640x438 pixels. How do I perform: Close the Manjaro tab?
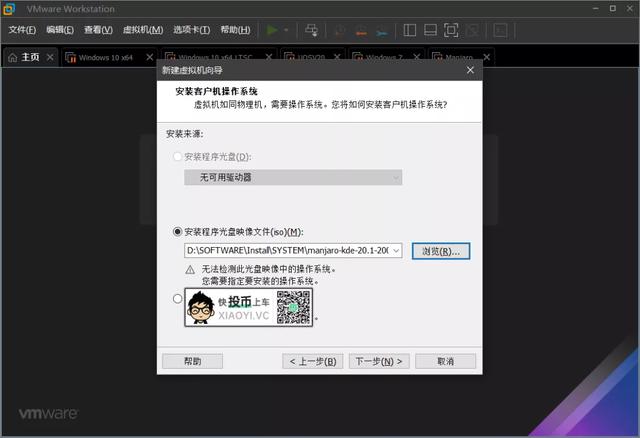click(487, 57)
